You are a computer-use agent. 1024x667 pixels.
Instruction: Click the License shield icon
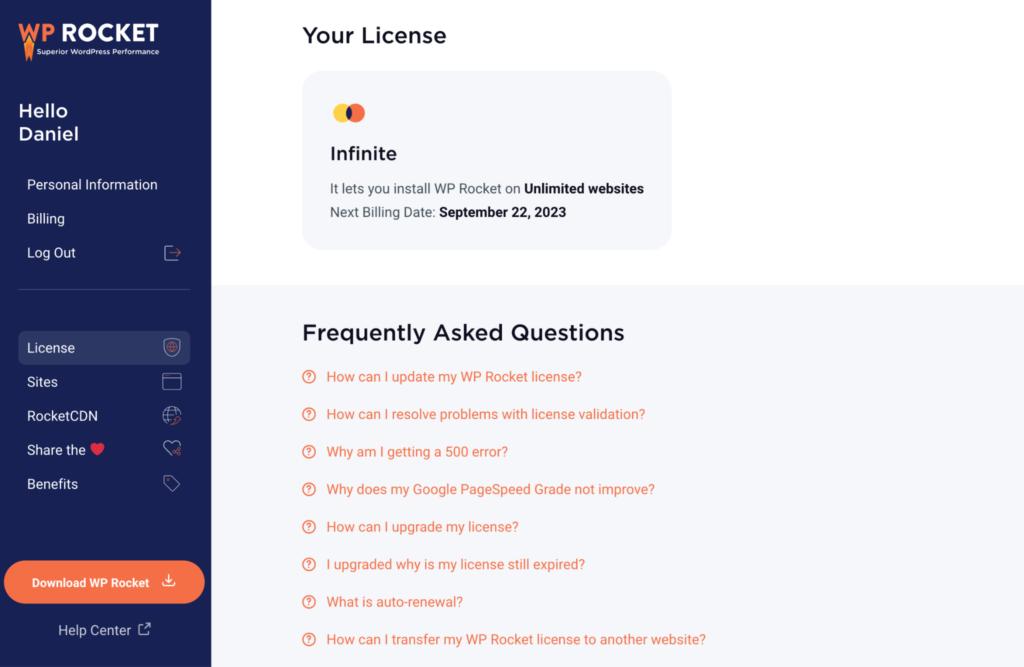click(172, 348)
